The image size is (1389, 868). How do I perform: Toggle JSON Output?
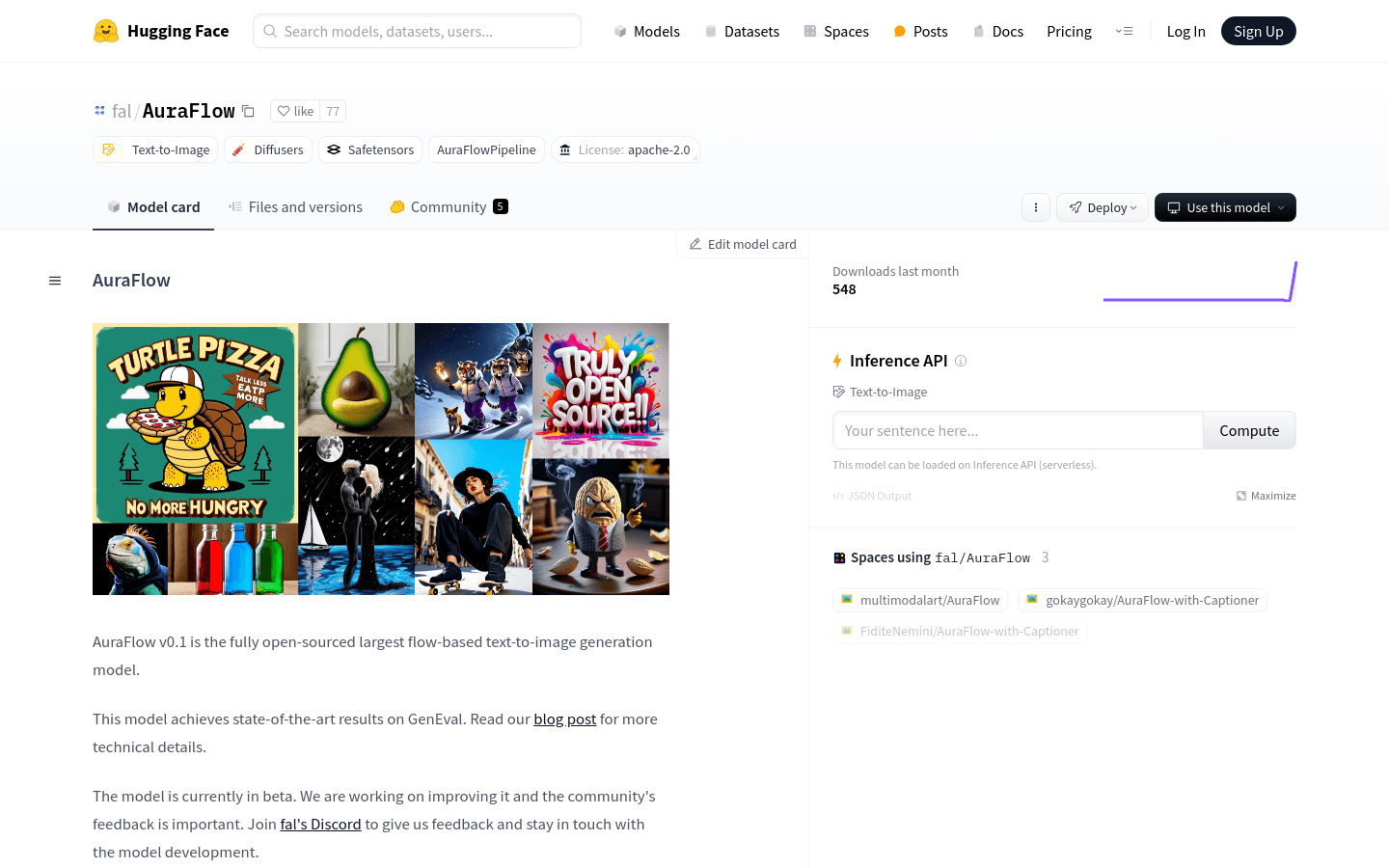(872, 496)
